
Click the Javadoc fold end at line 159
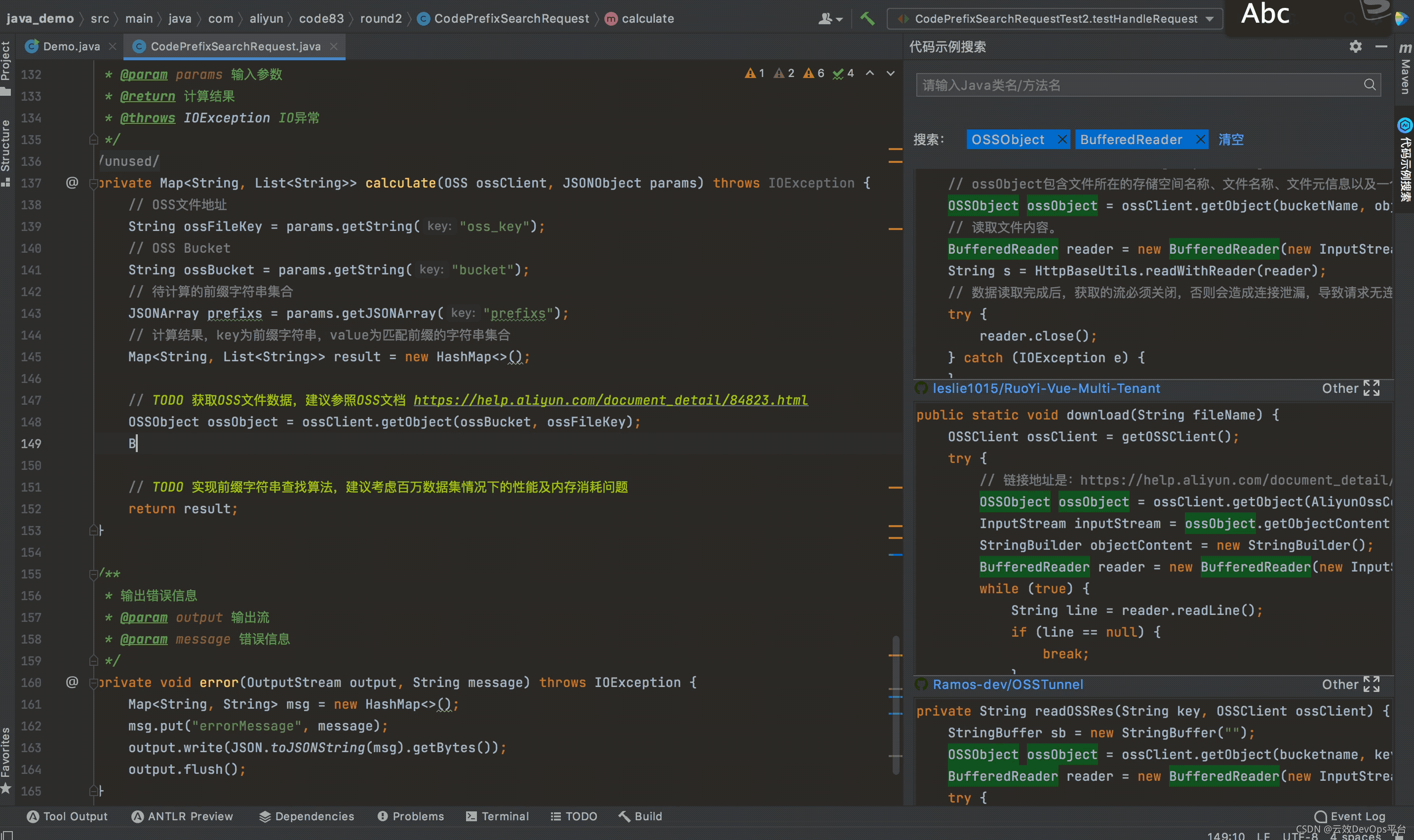click(93, 660)
